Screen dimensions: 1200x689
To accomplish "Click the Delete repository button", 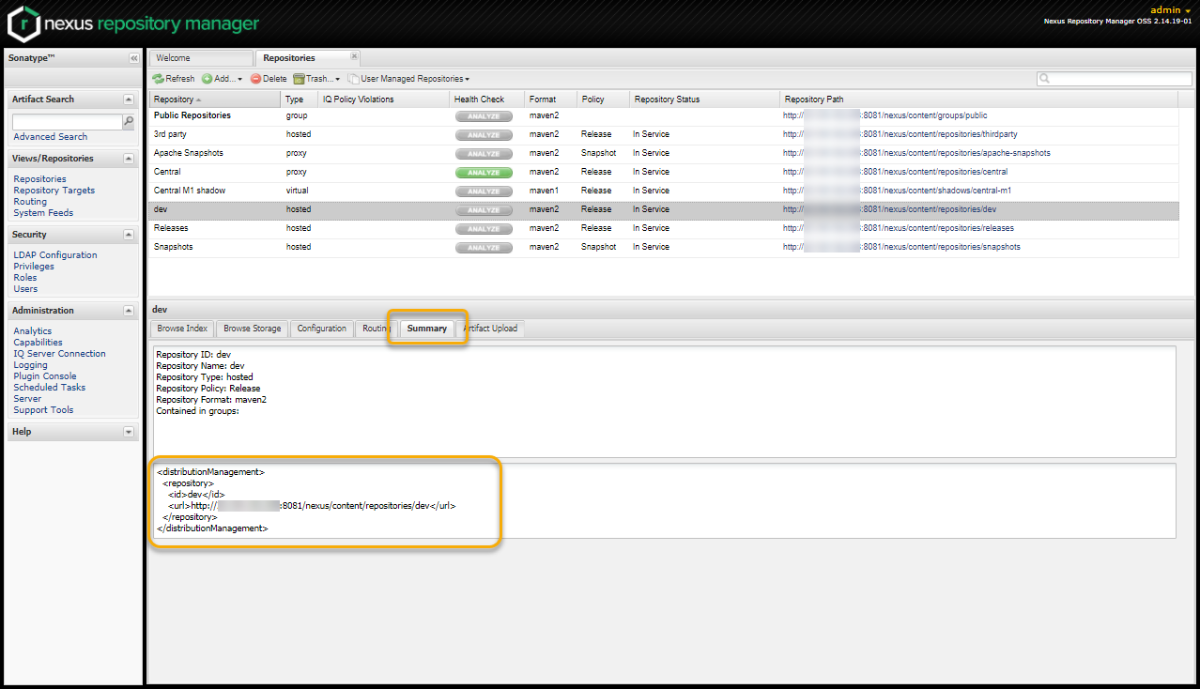I will 269,79.
